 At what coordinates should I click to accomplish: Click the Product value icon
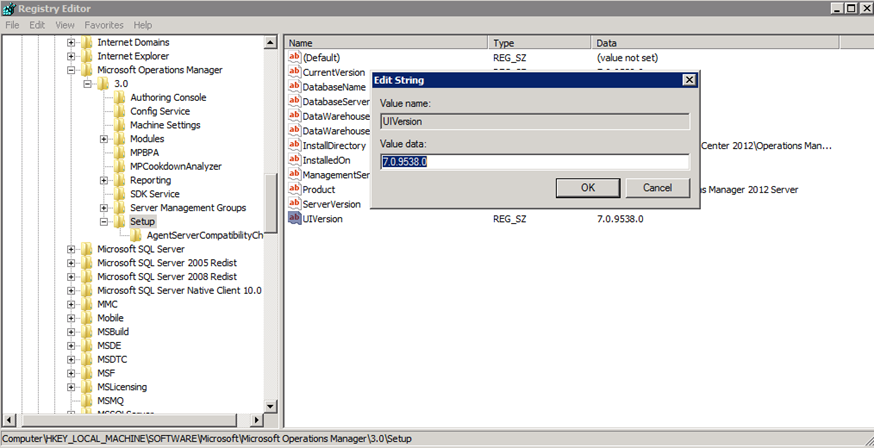click(x=294, y=189)
